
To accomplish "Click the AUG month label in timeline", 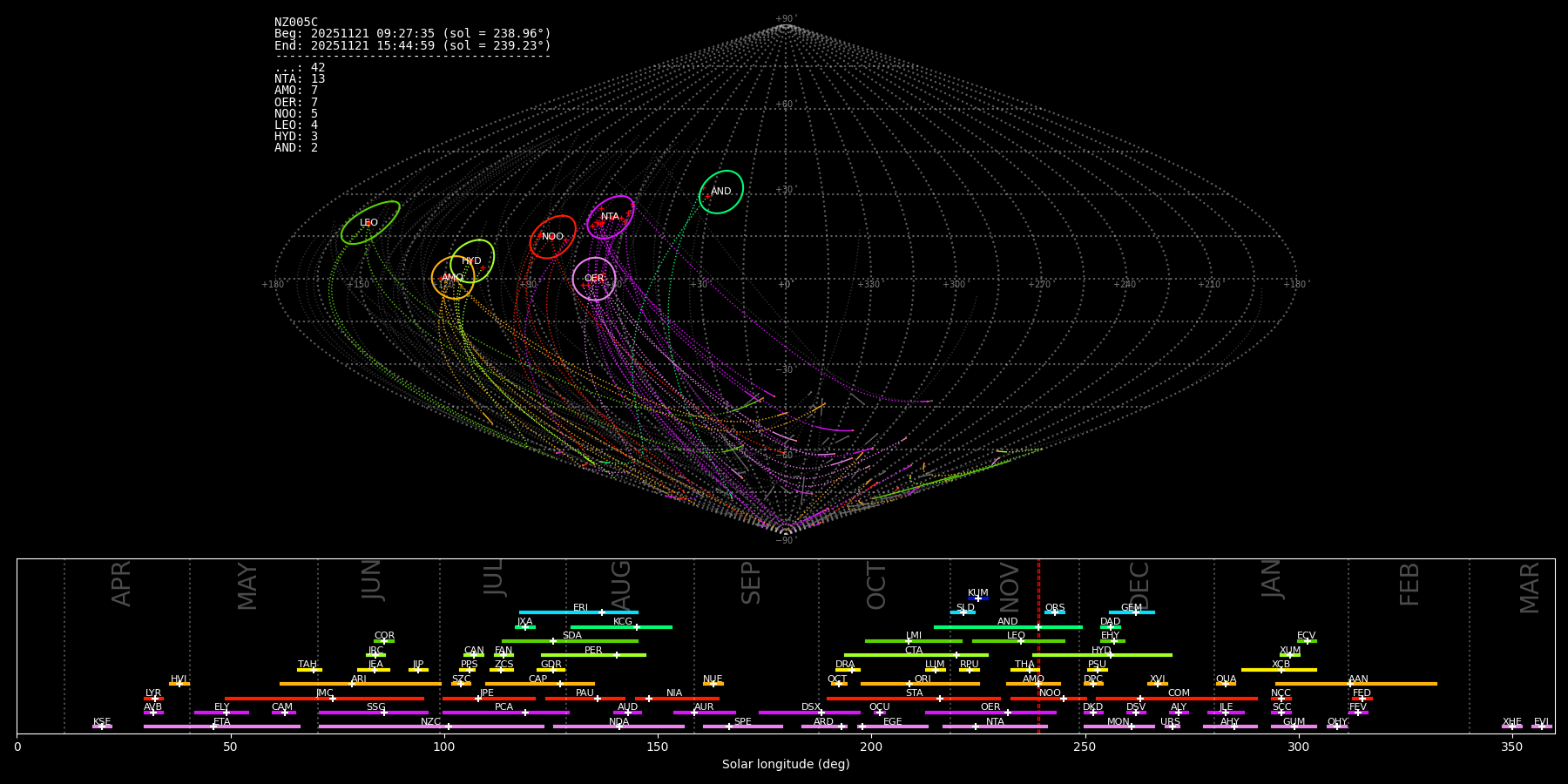I will tap(621, 586).
